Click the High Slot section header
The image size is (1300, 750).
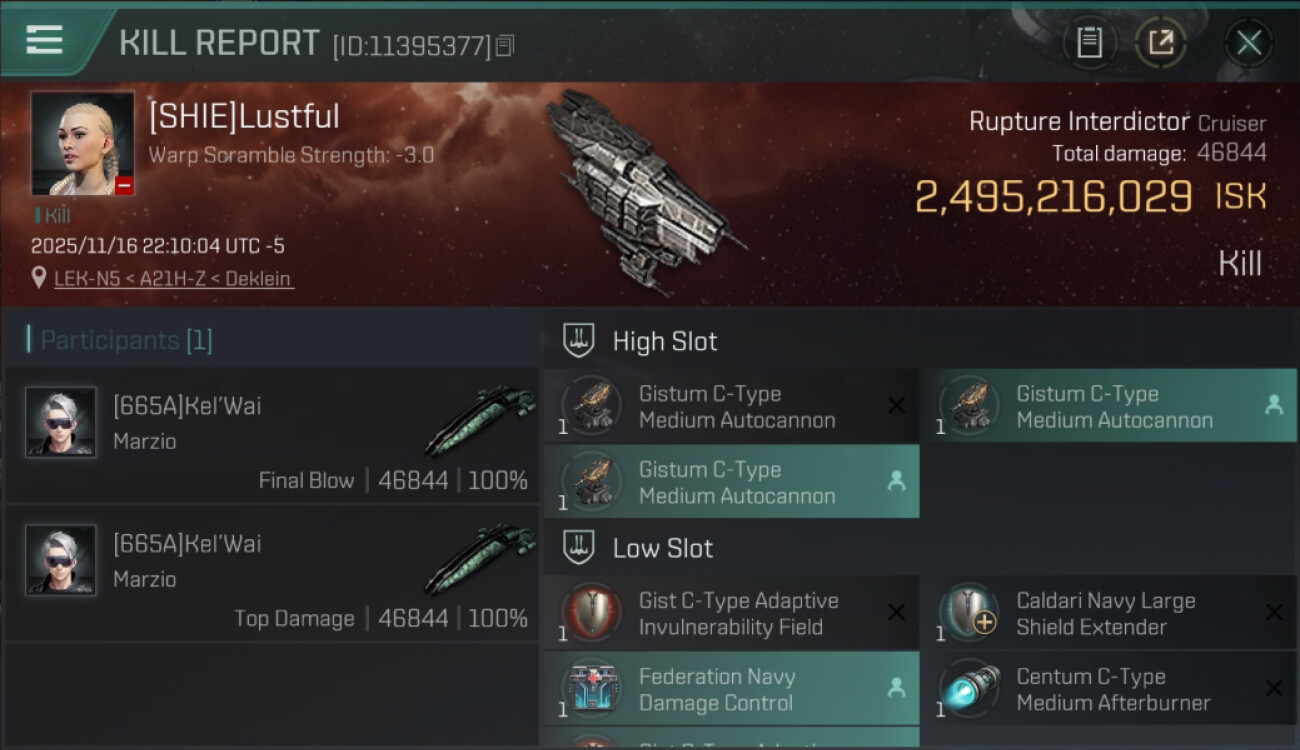(x=664, y=341)
